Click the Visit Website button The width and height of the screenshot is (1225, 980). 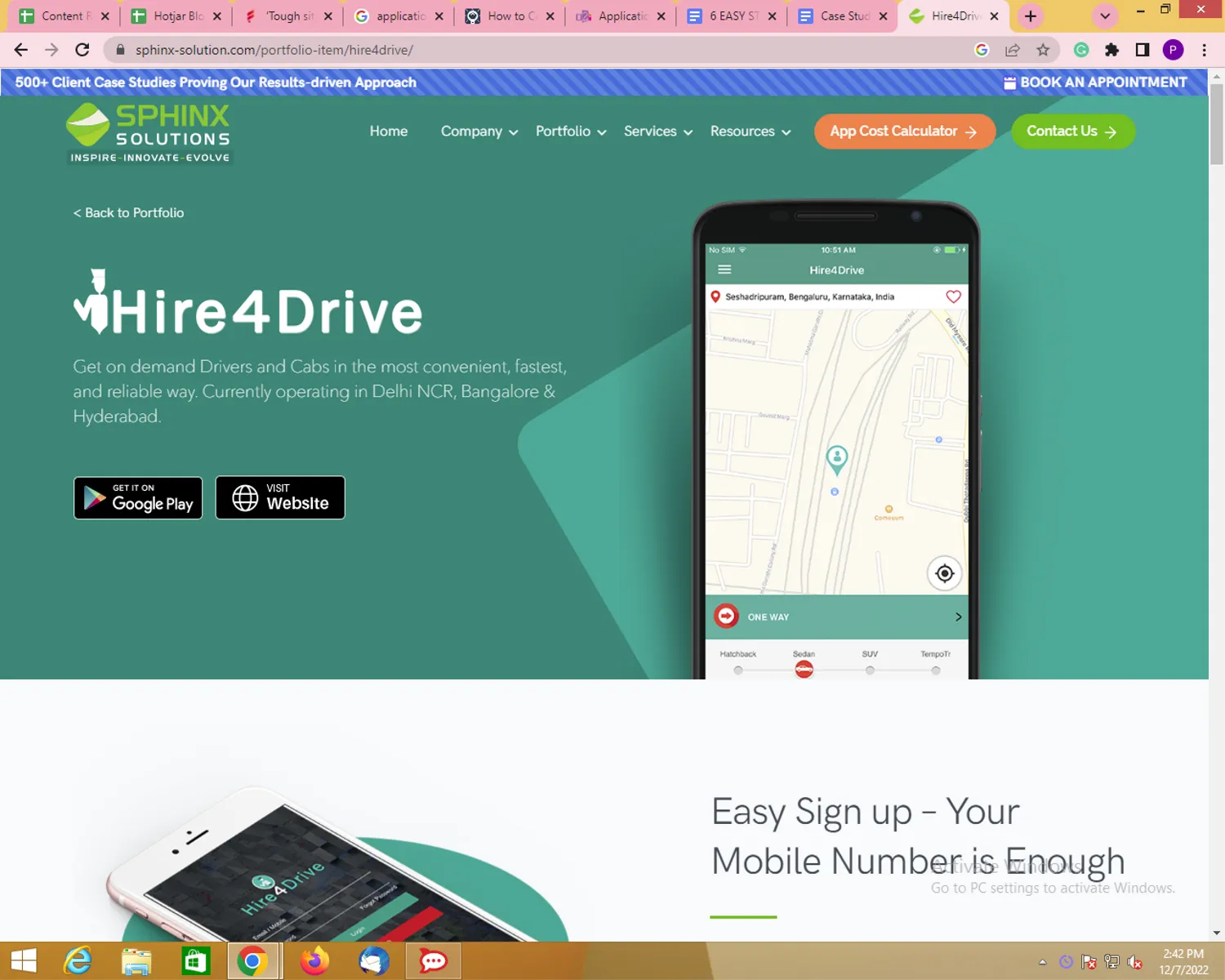point(280,497)
